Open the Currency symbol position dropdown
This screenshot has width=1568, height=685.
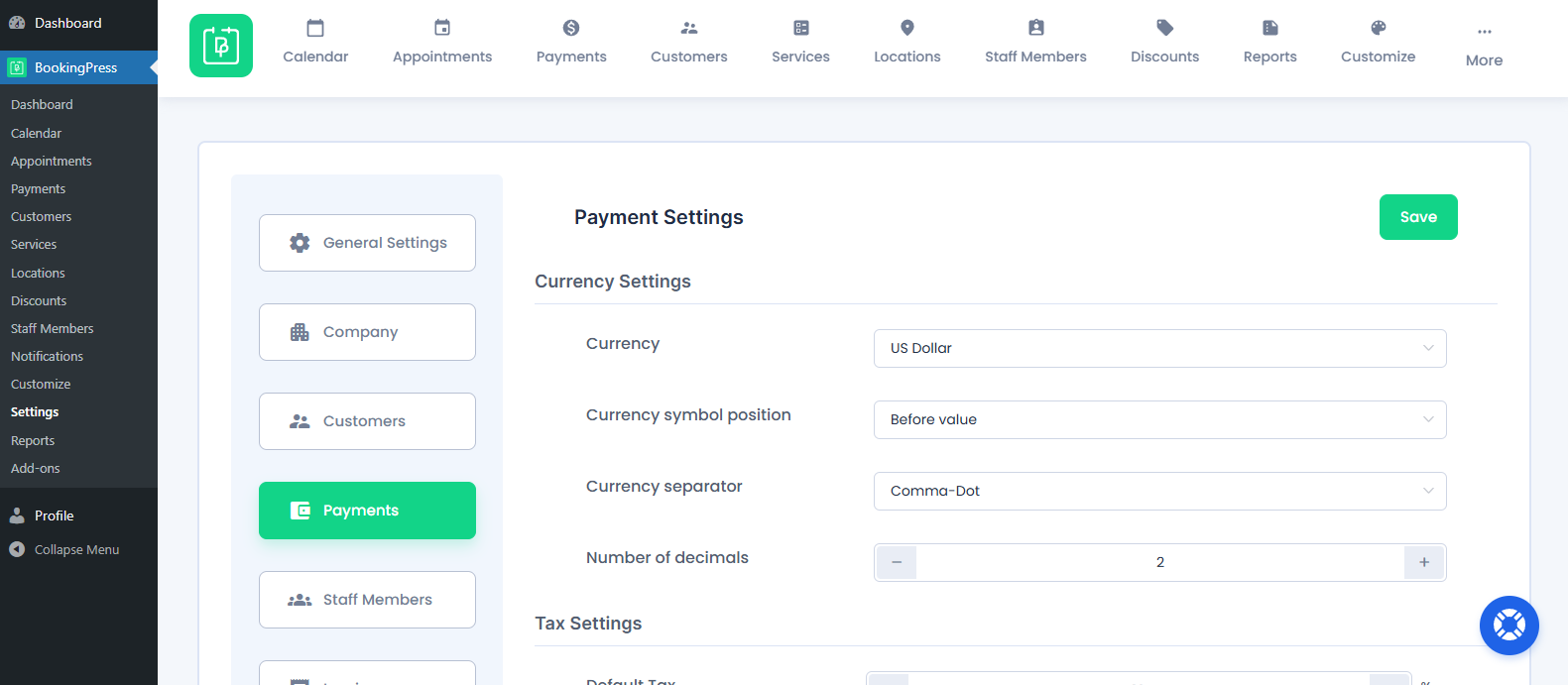pos(1159,419)
